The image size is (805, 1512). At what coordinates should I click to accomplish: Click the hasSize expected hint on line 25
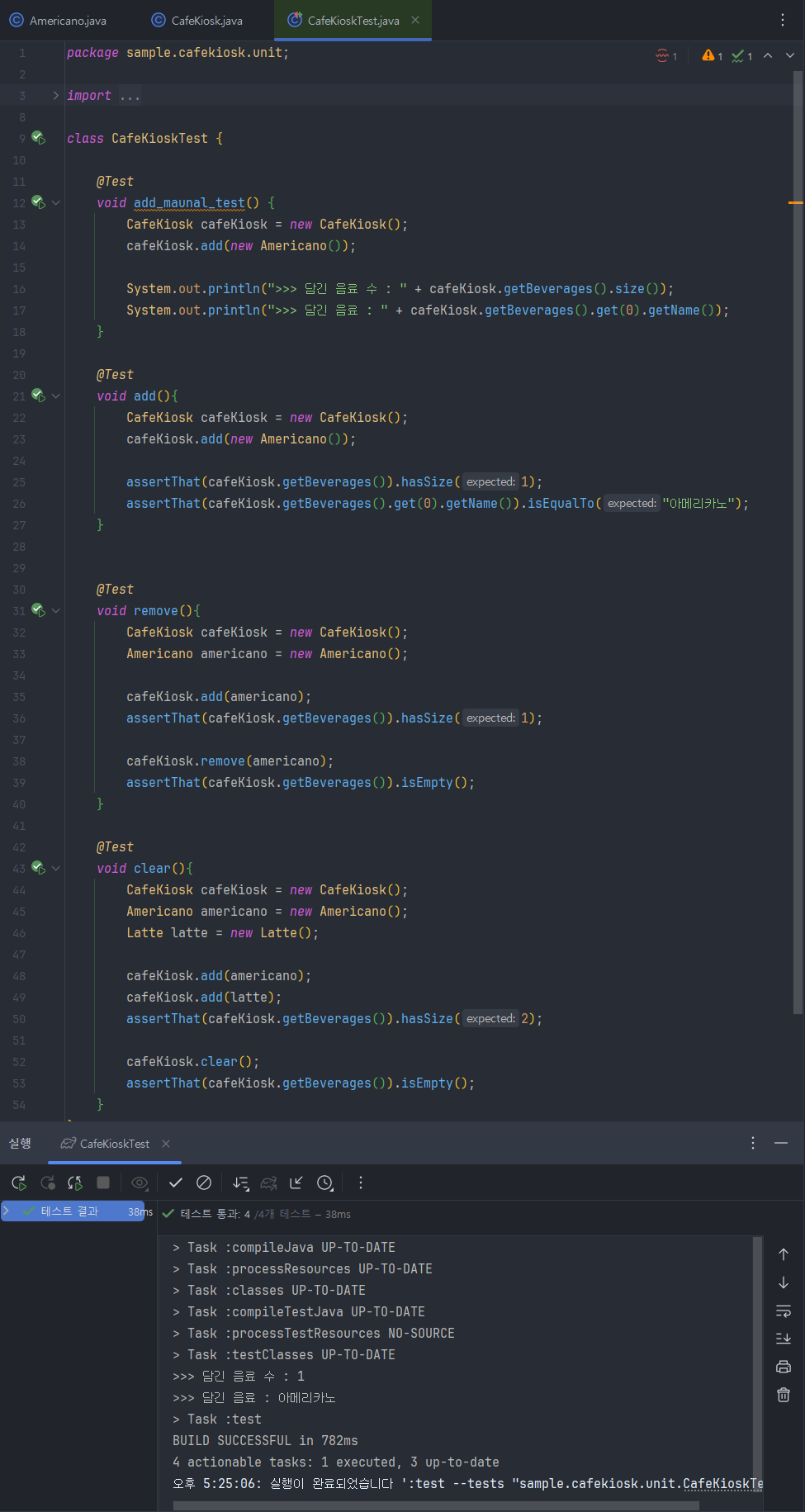[x=490, y=481]
